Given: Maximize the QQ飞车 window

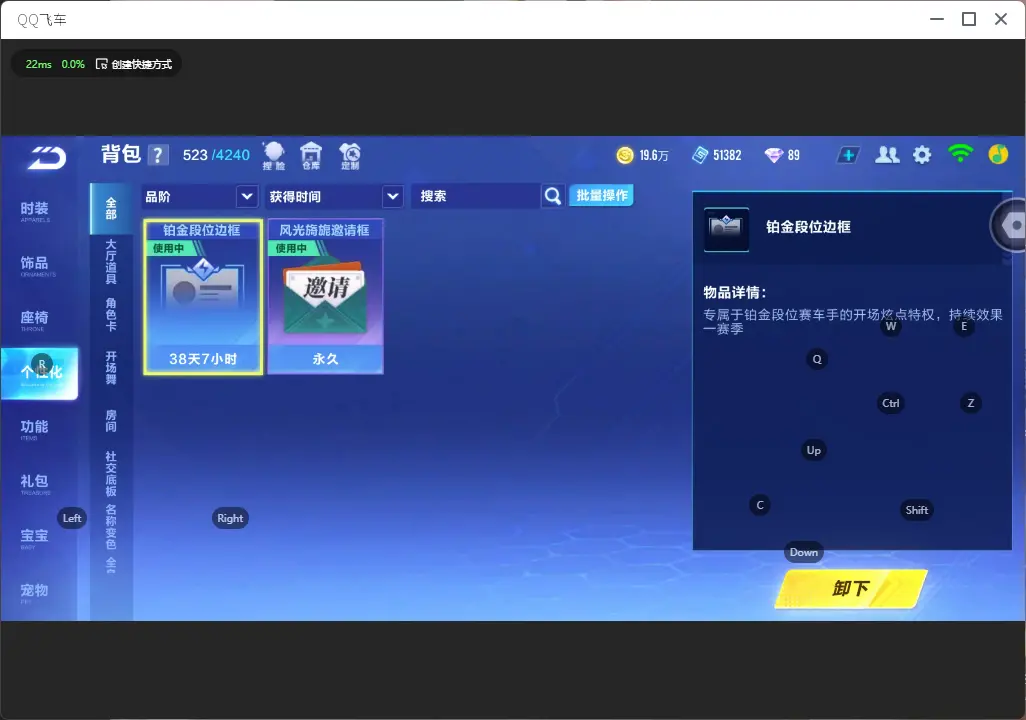Looking at the screenshot, I should click(x=969, y=19).
